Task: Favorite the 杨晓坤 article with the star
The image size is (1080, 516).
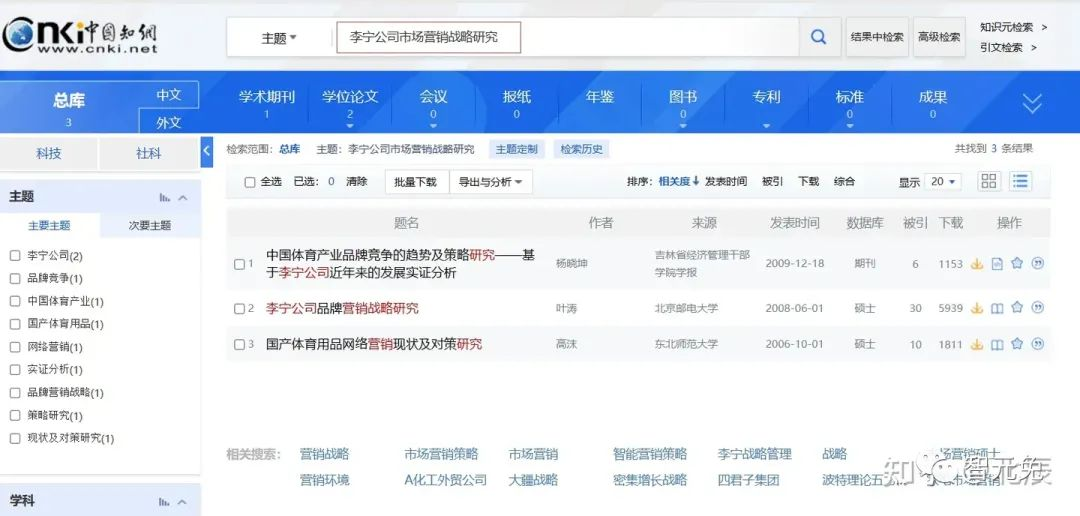Action: pyautogui.click(x=1017, y=263)
